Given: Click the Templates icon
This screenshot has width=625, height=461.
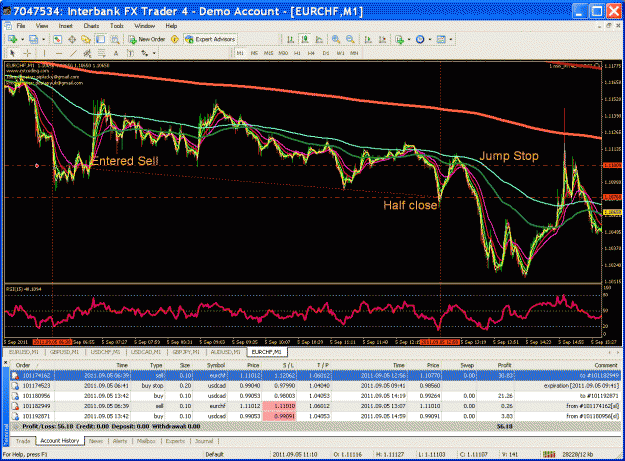Looking at the screenshot, I should click(441, 39).
